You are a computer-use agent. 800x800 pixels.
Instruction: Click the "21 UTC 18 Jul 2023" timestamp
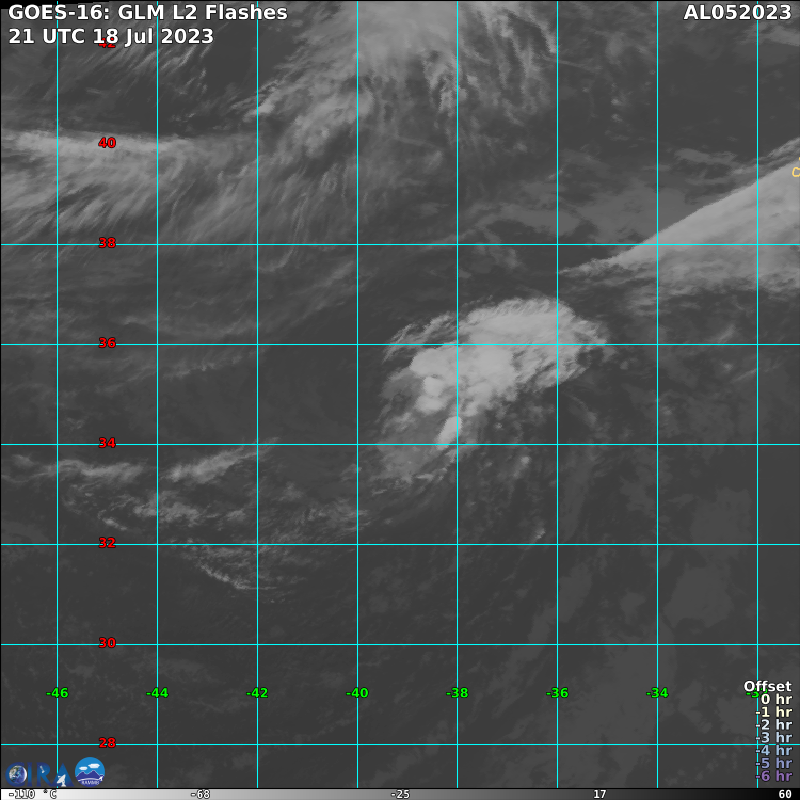point(111,36)
